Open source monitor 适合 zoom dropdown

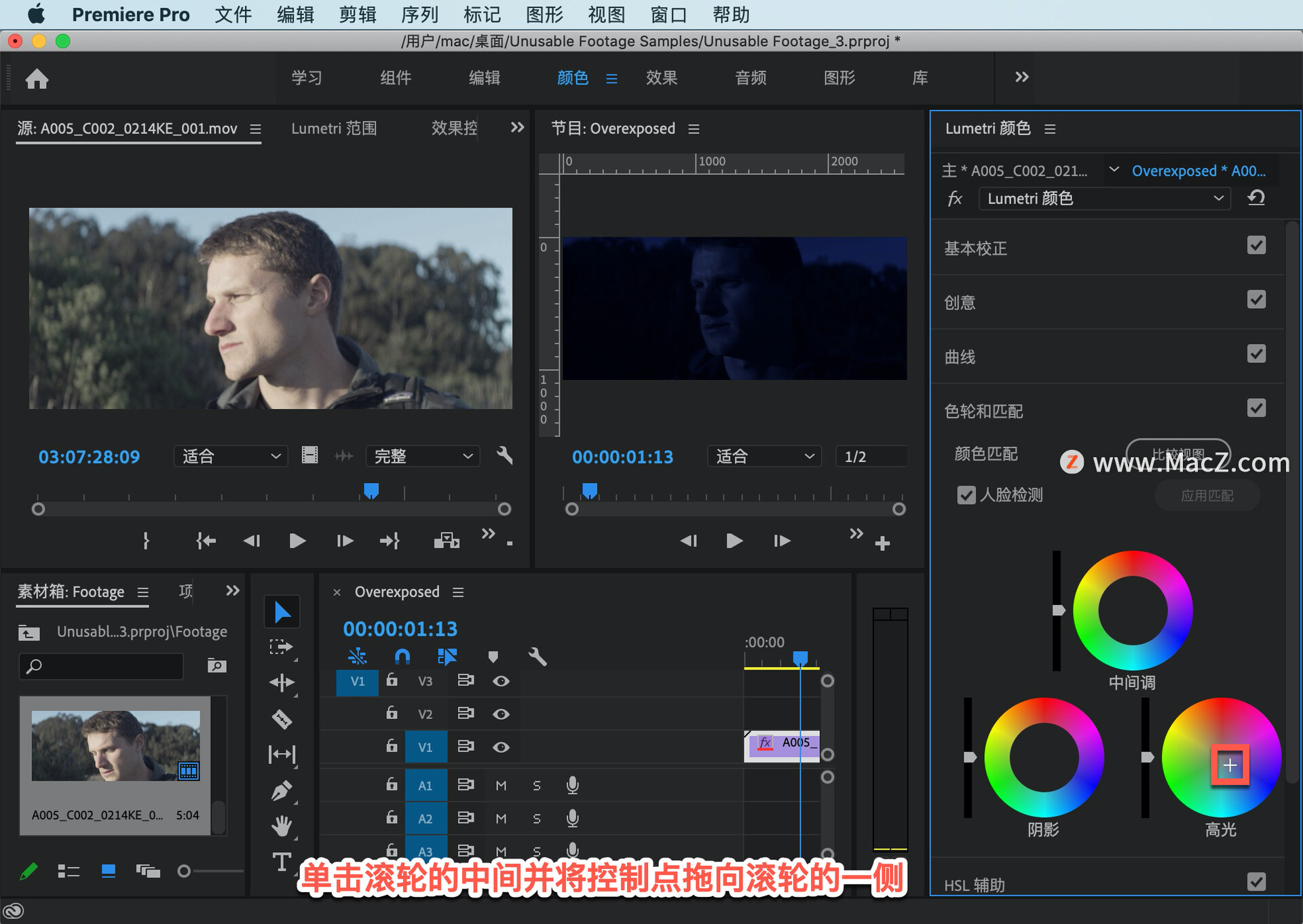click(231, 456)
